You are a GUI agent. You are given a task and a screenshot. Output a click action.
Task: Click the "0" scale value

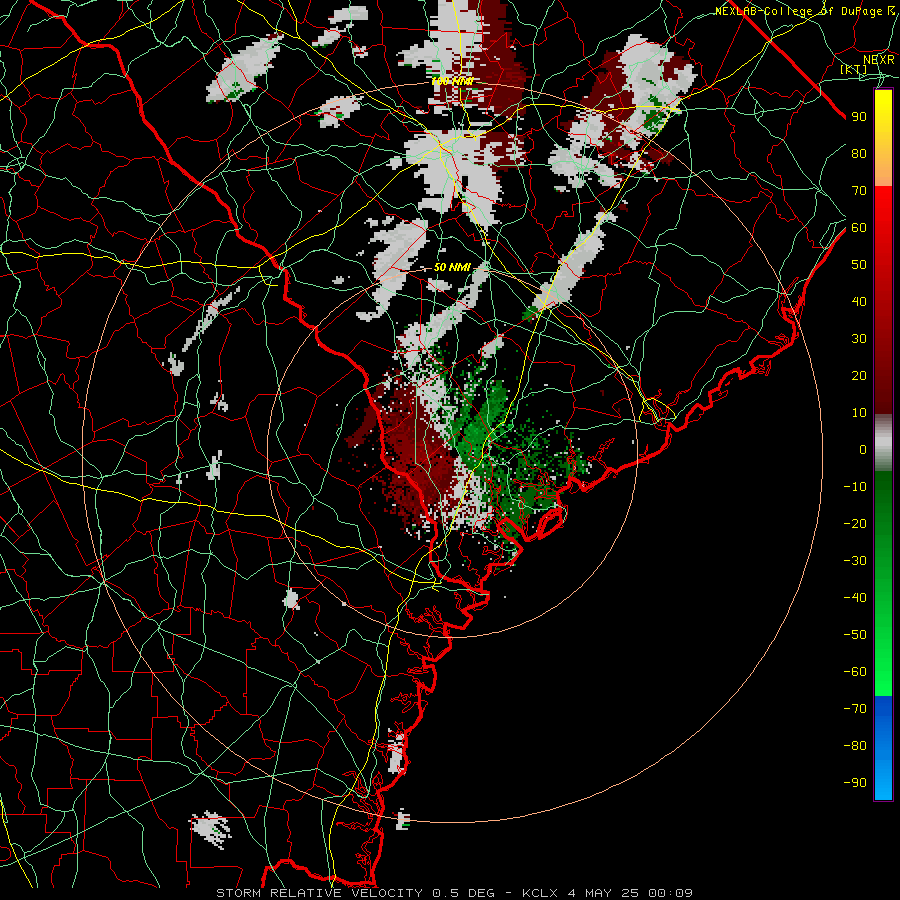point(863,450)
